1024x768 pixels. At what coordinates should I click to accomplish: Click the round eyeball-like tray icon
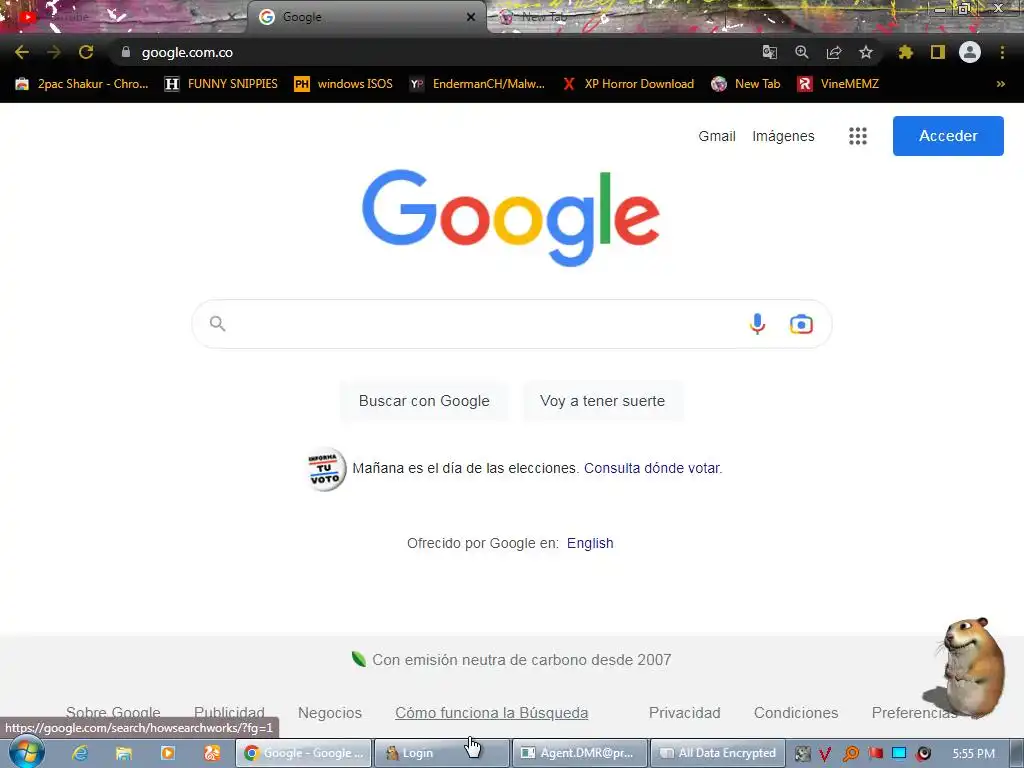pos(924,754)
